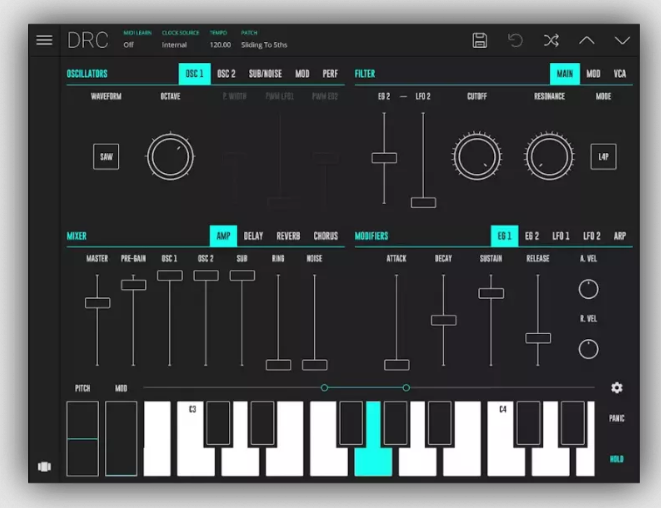This screenshot has width=661, height=508.
Task: Click the PANIC button
Action: click(617, 418)
